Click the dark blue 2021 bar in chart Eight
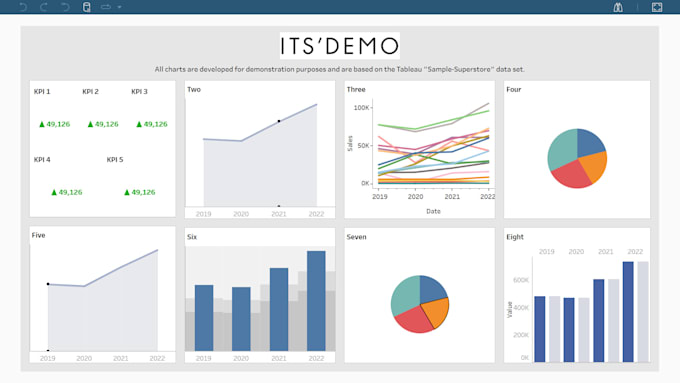Image resolution: width=680 pixels, height=383 pixels. click(x=598, y=321)
